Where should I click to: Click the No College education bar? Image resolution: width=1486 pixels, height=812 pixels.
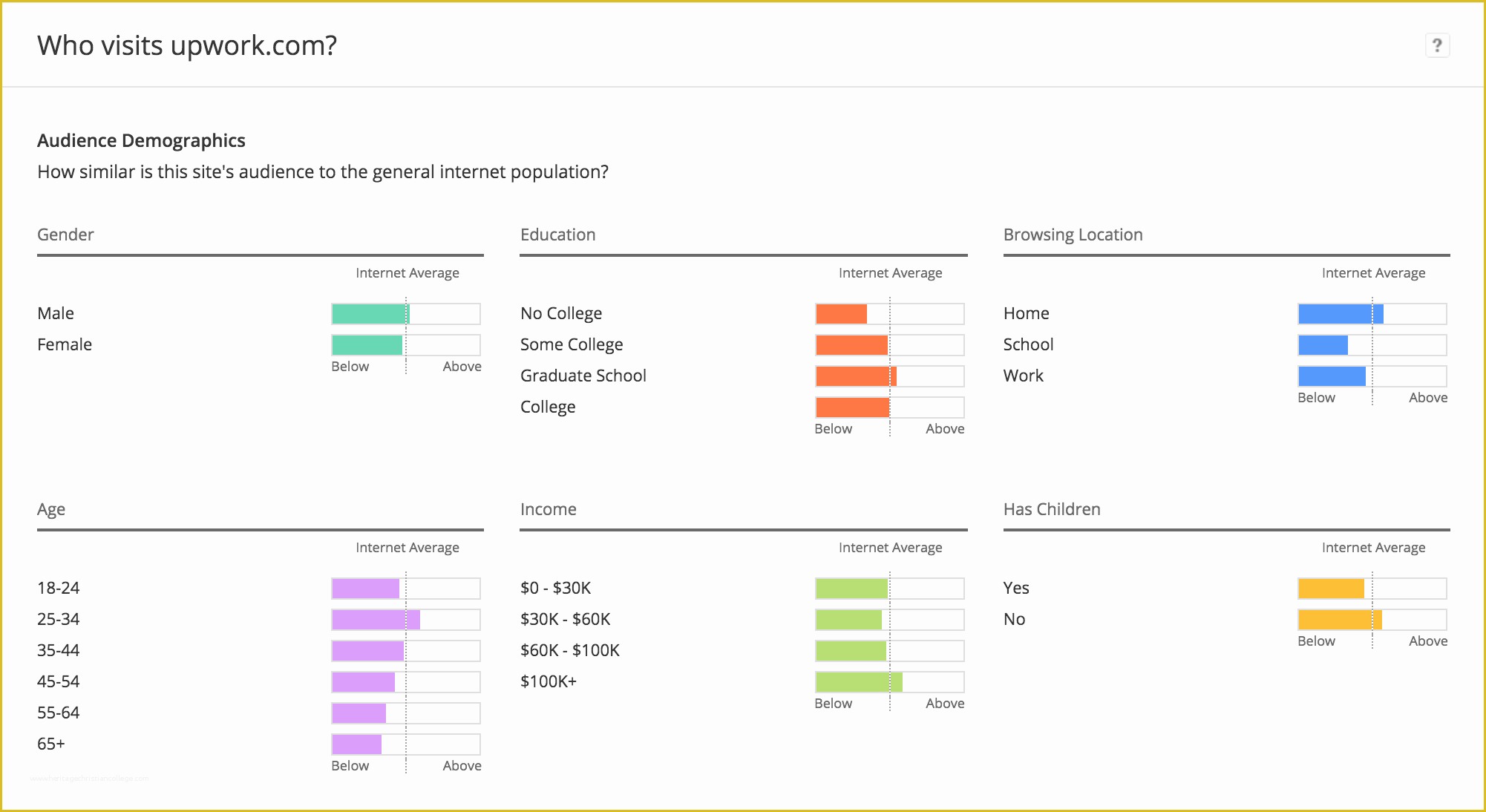click(889, 314)
